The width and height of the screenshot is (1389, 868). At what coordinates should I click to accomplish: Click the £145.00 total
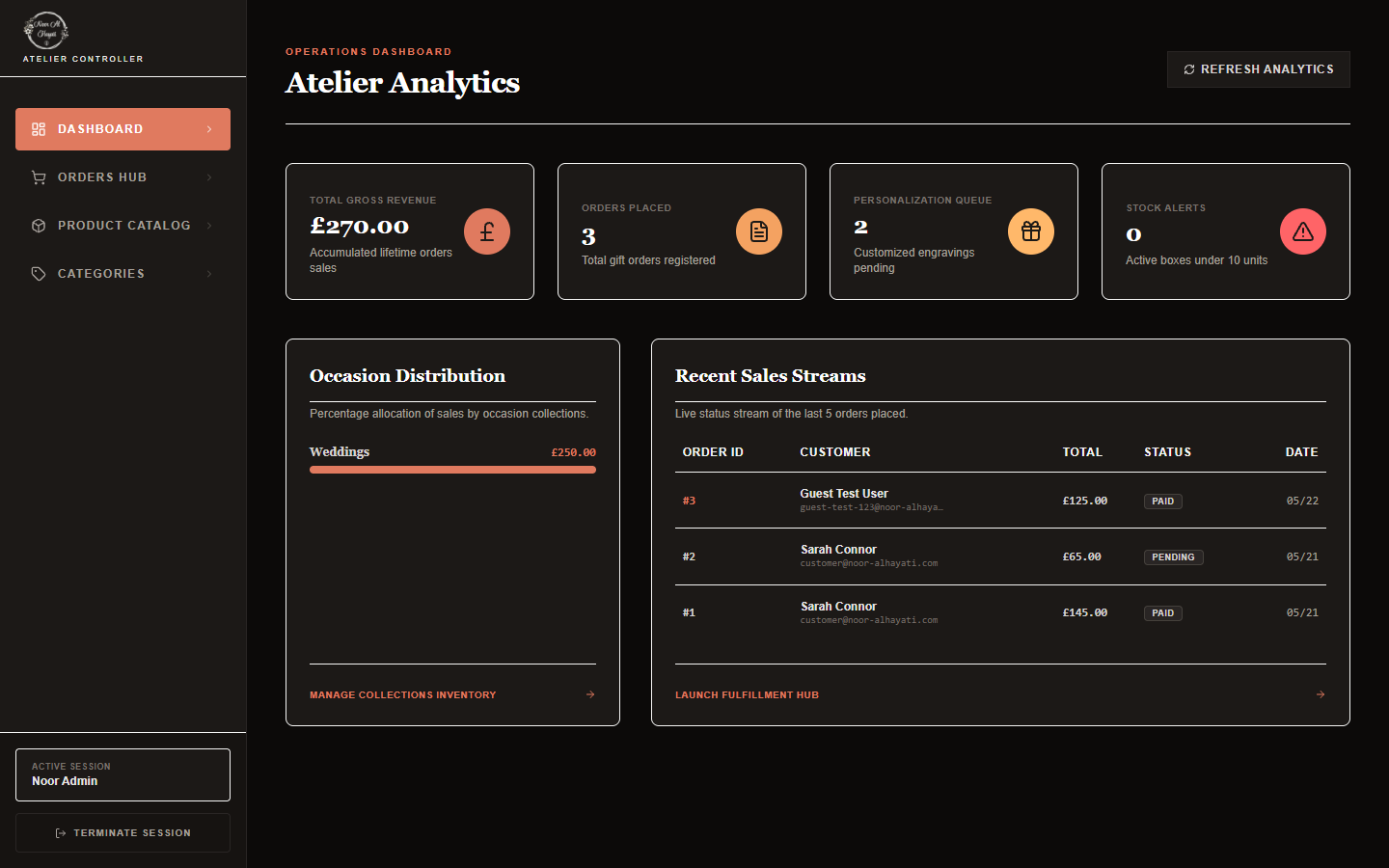point(1085,612)
